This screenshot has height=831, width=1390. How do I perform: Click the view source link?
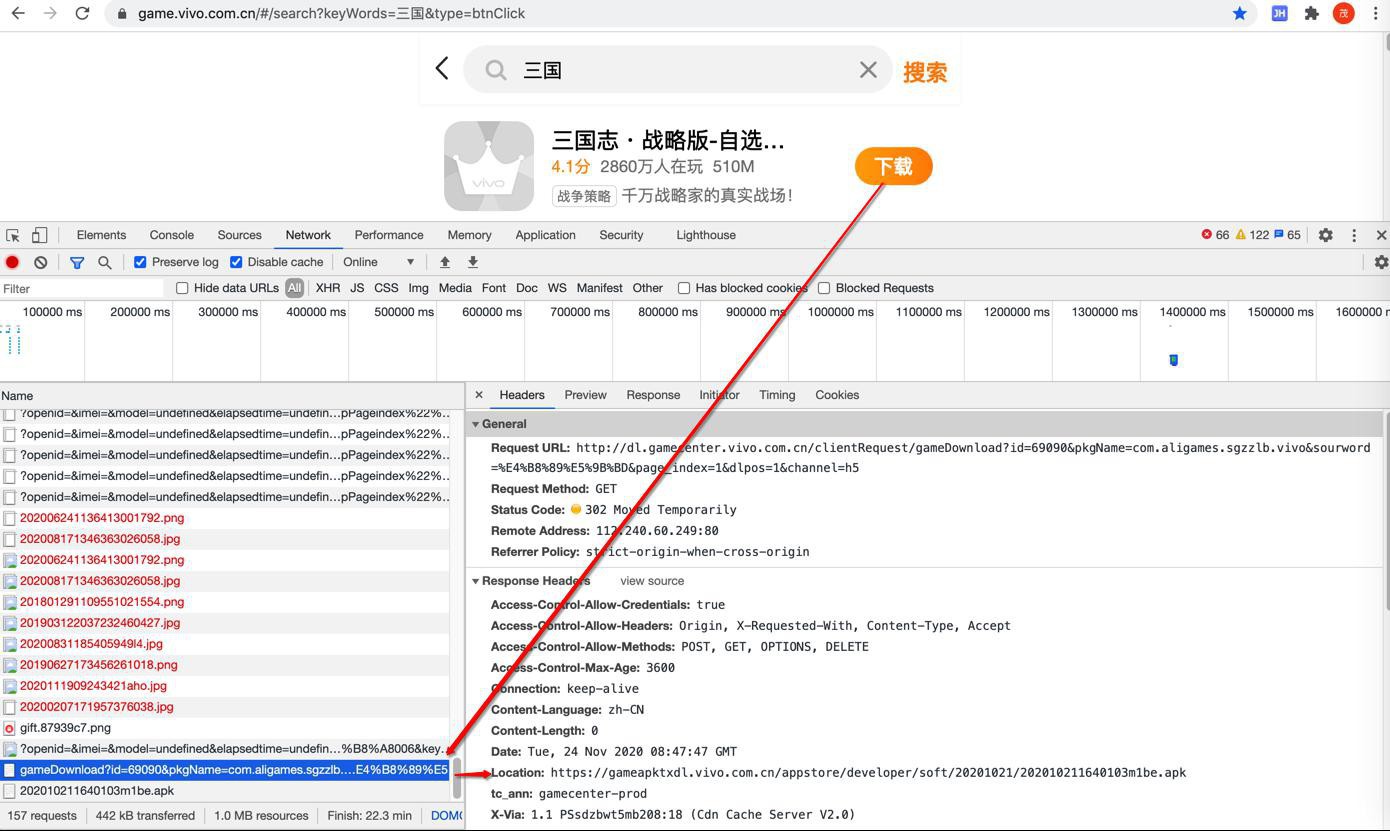point(652,581)
